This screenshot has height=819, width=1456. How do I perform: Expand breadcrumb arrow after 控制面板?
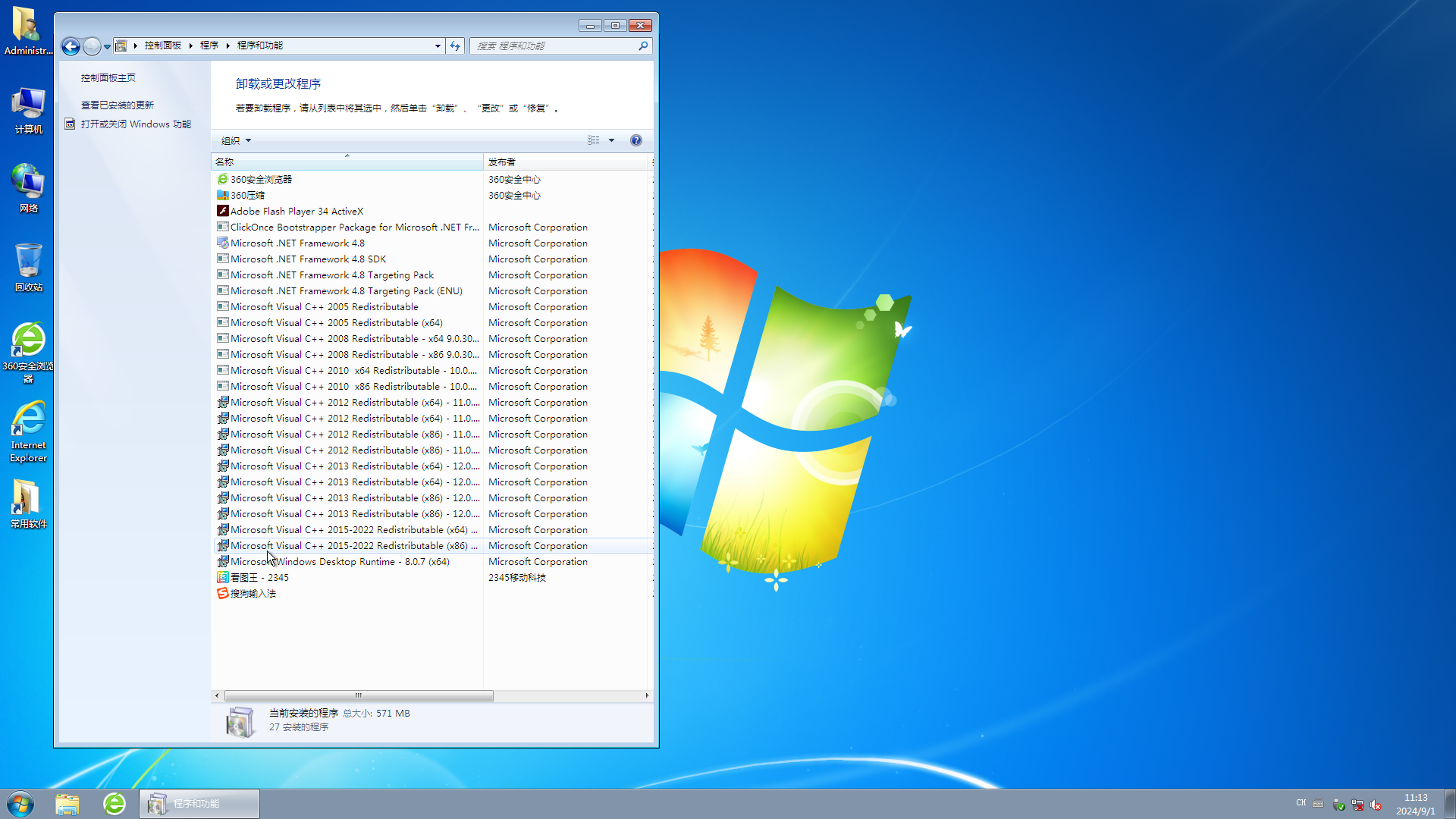190,45
